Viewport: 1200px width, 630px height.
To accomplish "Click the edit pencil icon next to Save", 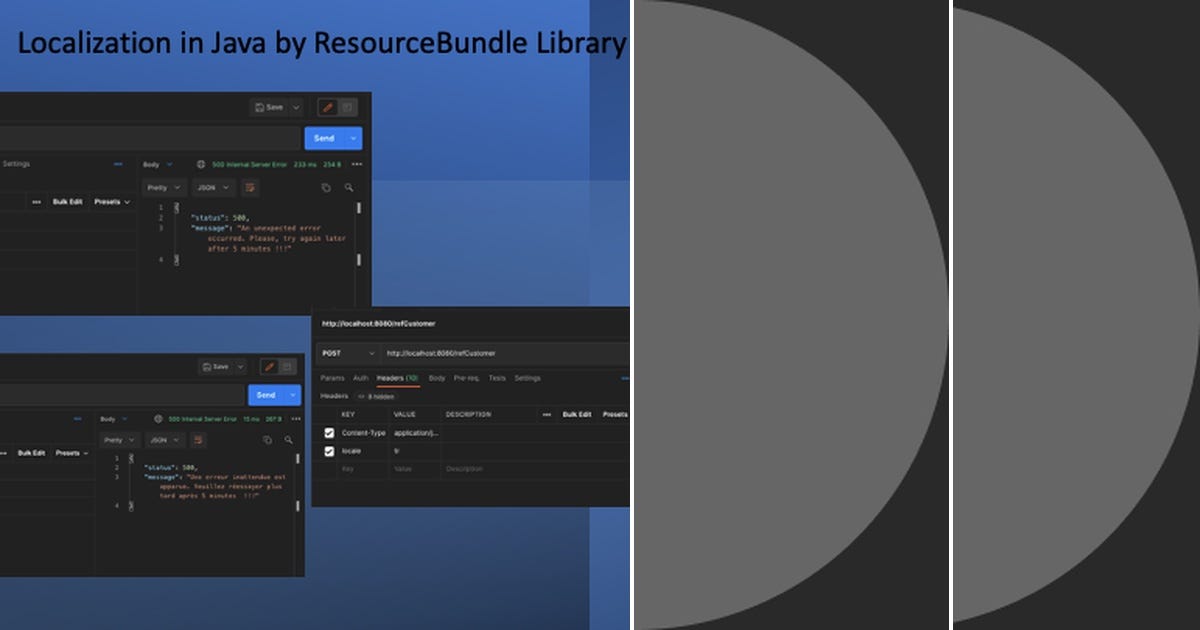I will pyautogui.click(x=325, y=107).
